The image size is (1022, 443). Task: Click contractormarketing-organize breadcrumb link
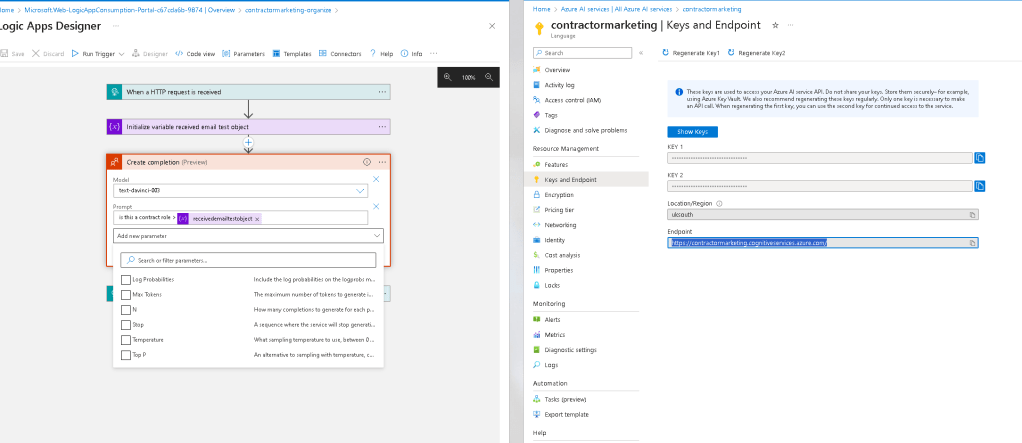click(288, 11)
